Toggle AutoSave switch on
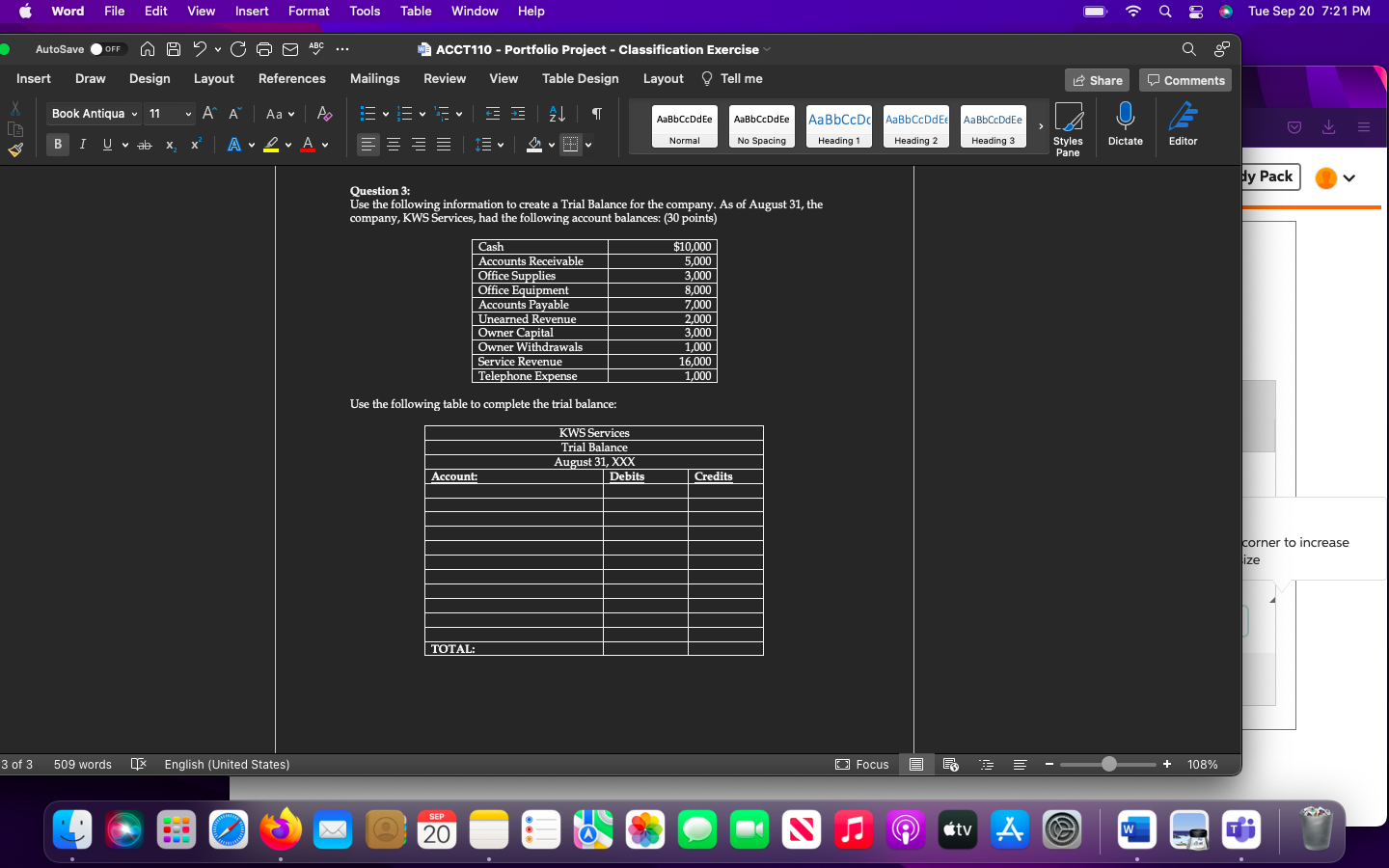Screen dimensions: 1389x868 point(108,49)
